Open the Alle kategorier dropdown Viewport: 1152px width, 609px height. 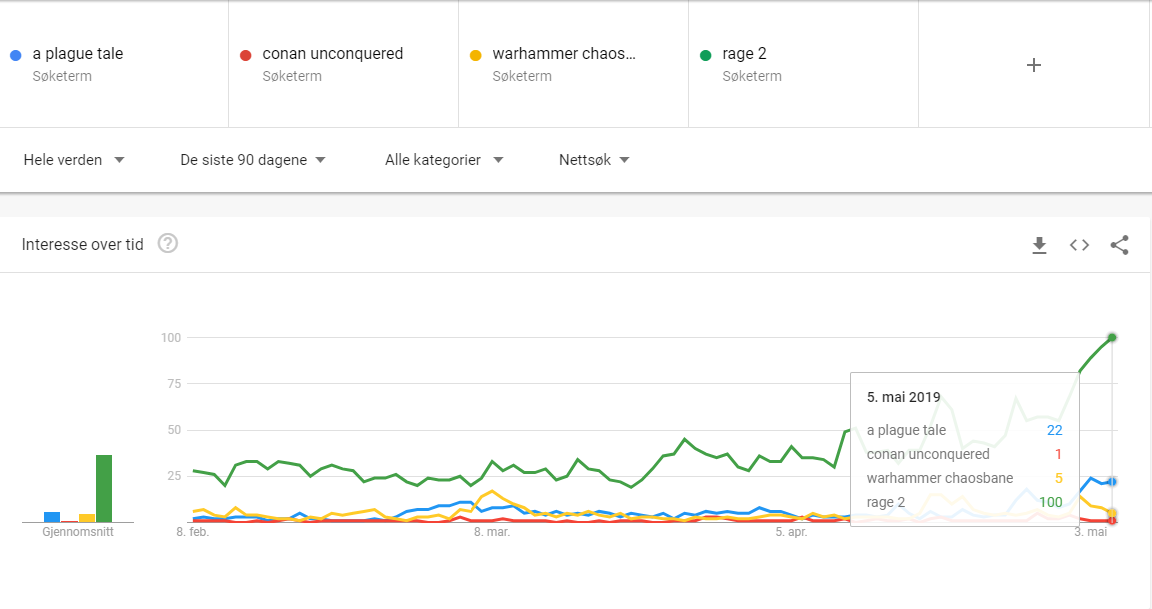(444, 160)
